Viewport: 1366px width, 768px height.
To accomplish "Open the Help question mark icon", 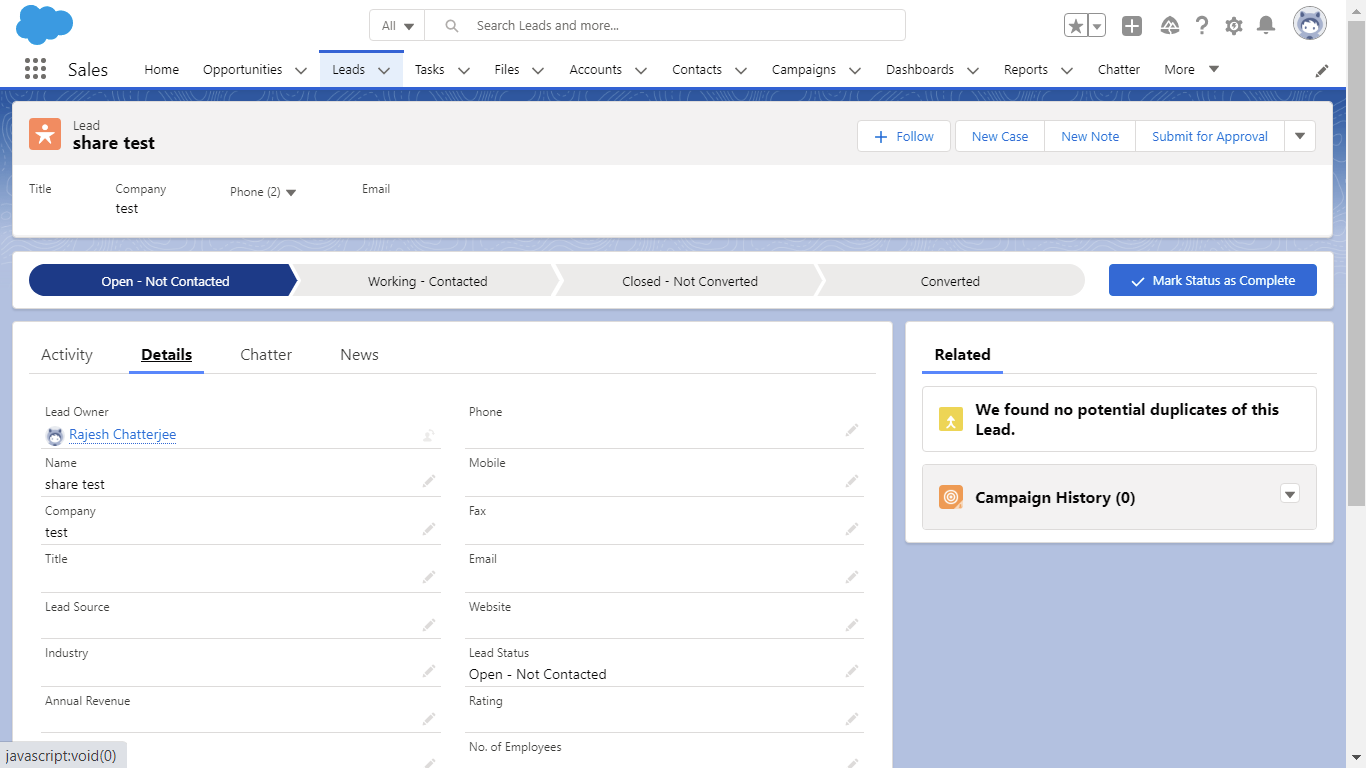I will [x=1202, y=26].
